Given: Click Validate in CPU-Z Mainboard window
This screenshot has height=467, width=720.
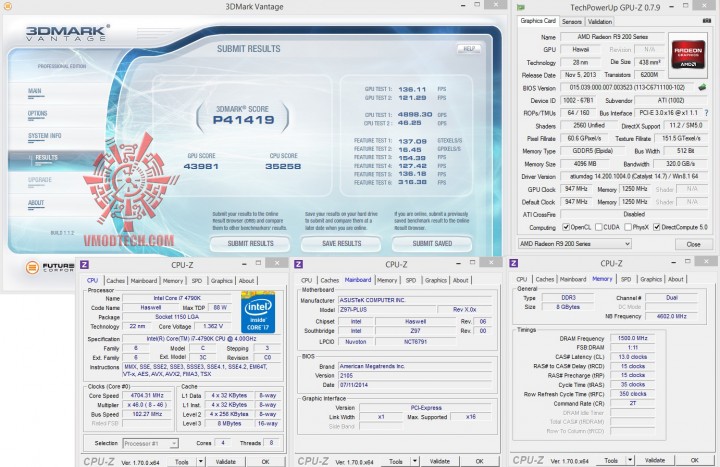Looking at the screenshot, I should pyautogui.click(x=439, y=461).
